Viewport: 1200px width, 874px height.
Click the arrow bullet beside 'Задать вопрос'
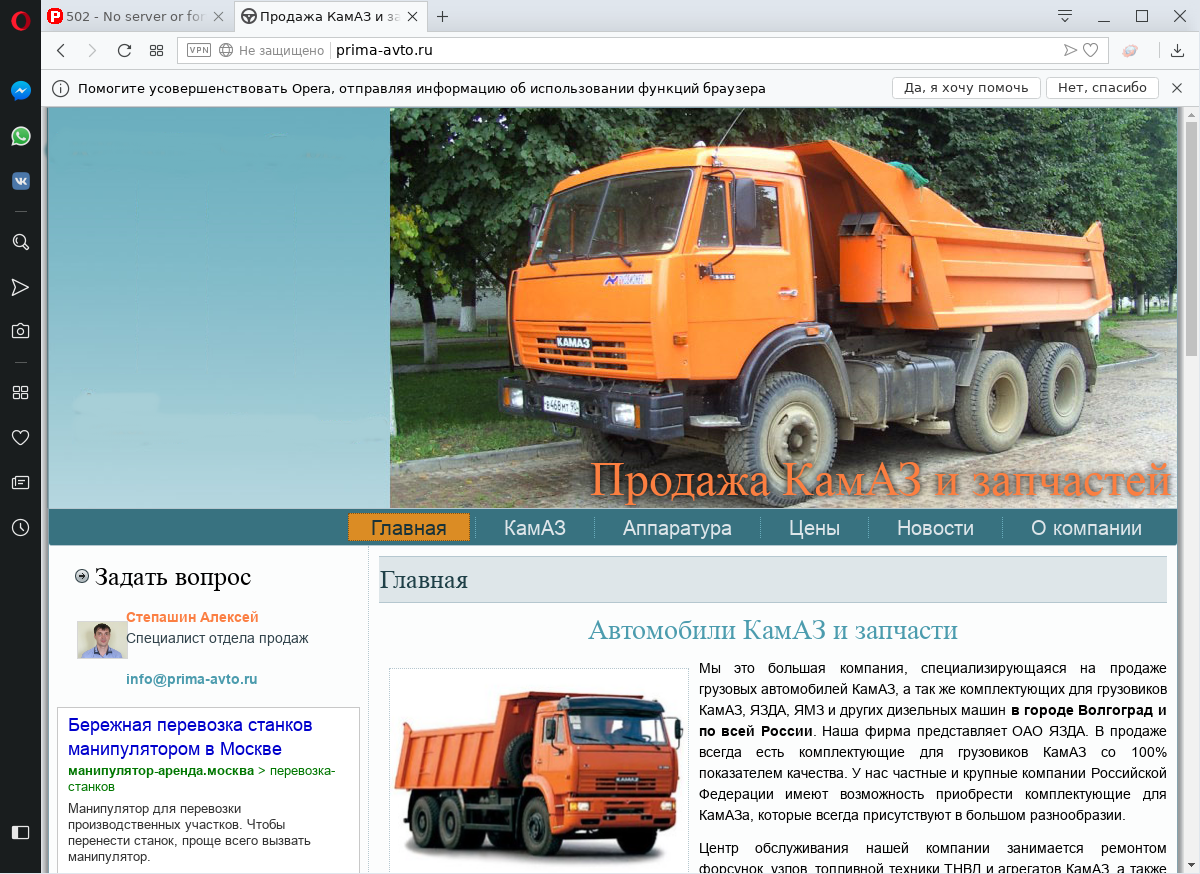(x=82, y=576)
